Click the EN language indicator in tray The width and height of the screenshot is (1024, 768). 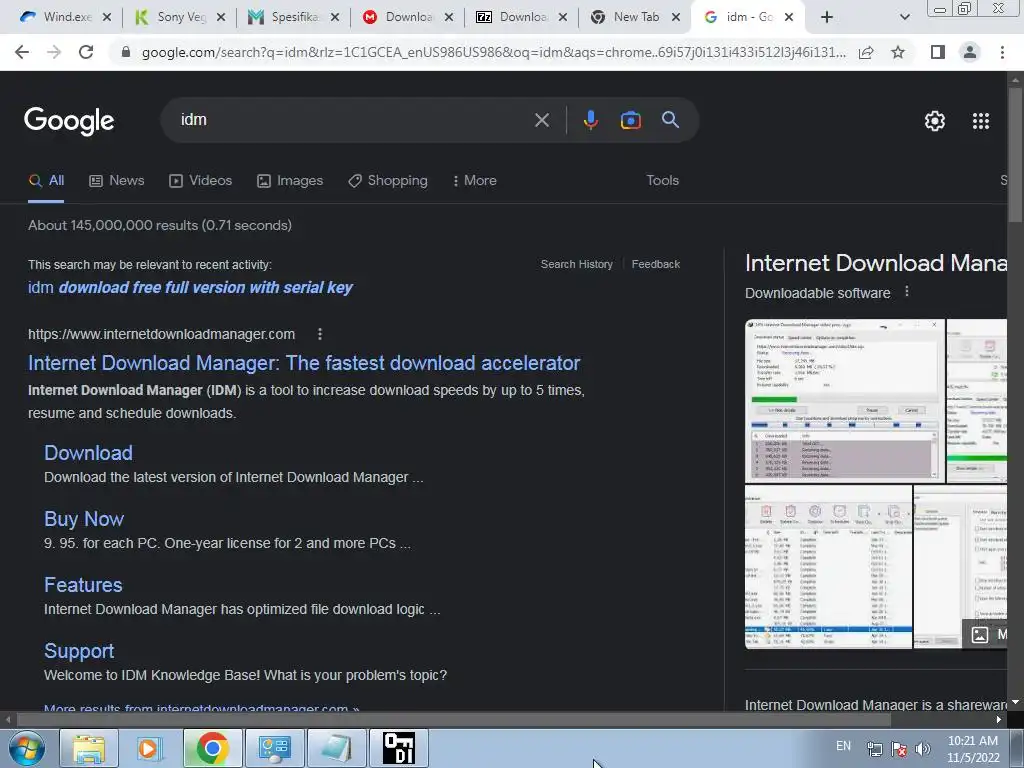point(843,746)
